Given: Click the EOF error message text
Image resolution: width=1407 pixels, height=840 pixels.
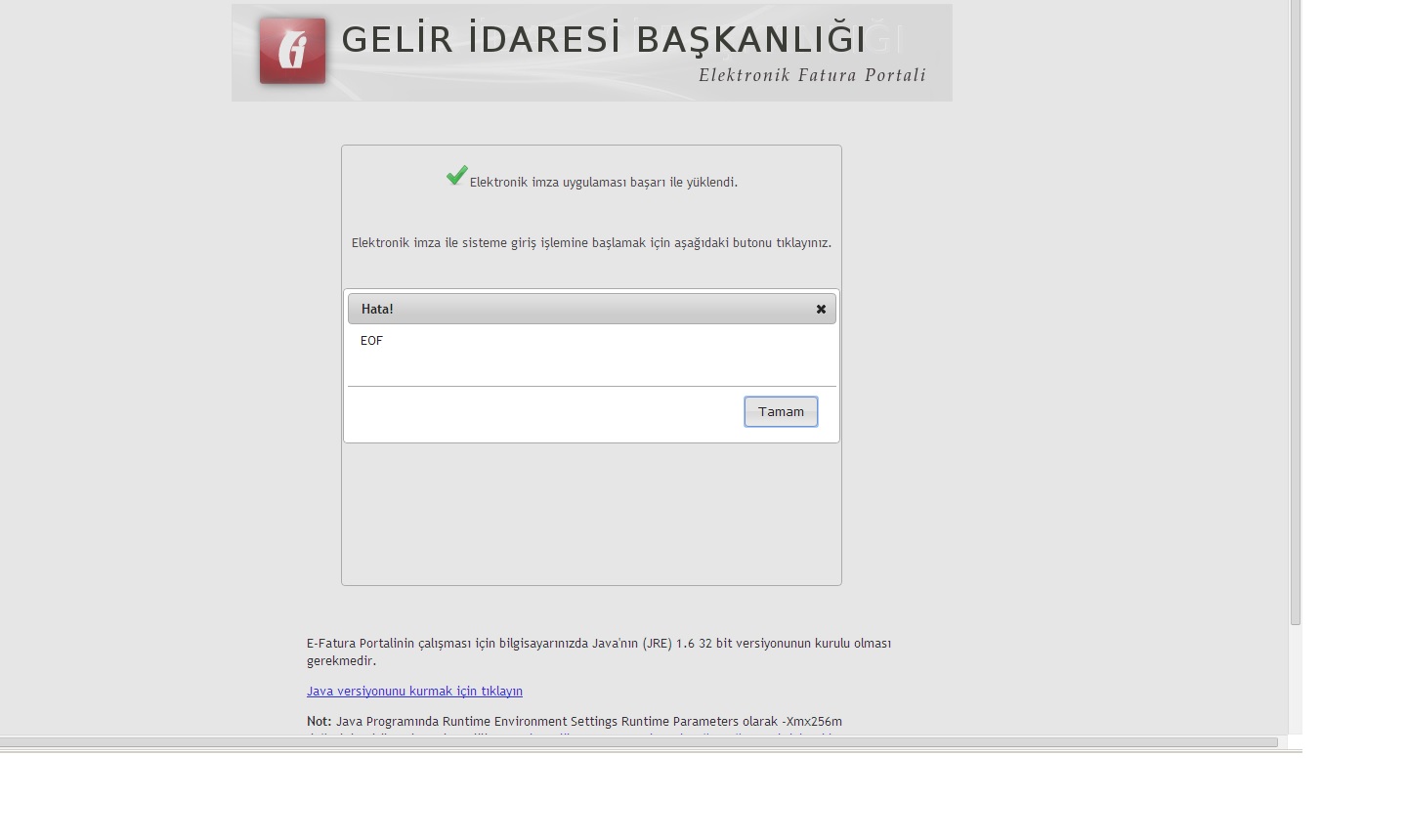Looking at the screenshot, I should 371,340.
